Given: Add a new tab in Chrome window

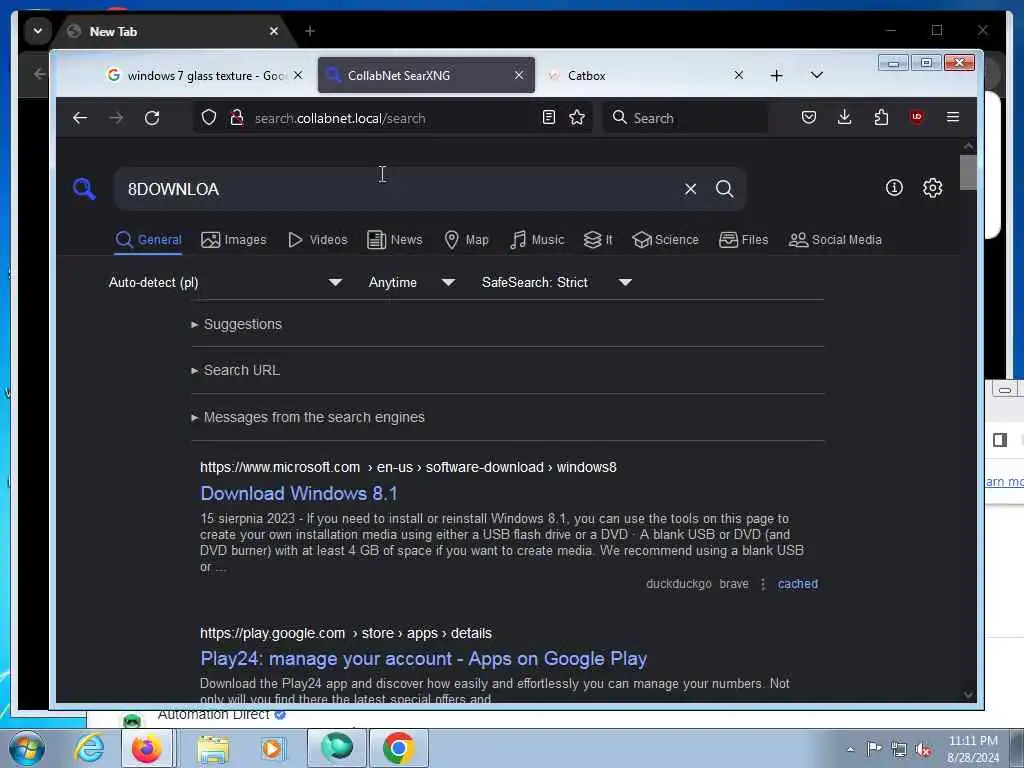Looking at the screenshot, I should point(310,31).
